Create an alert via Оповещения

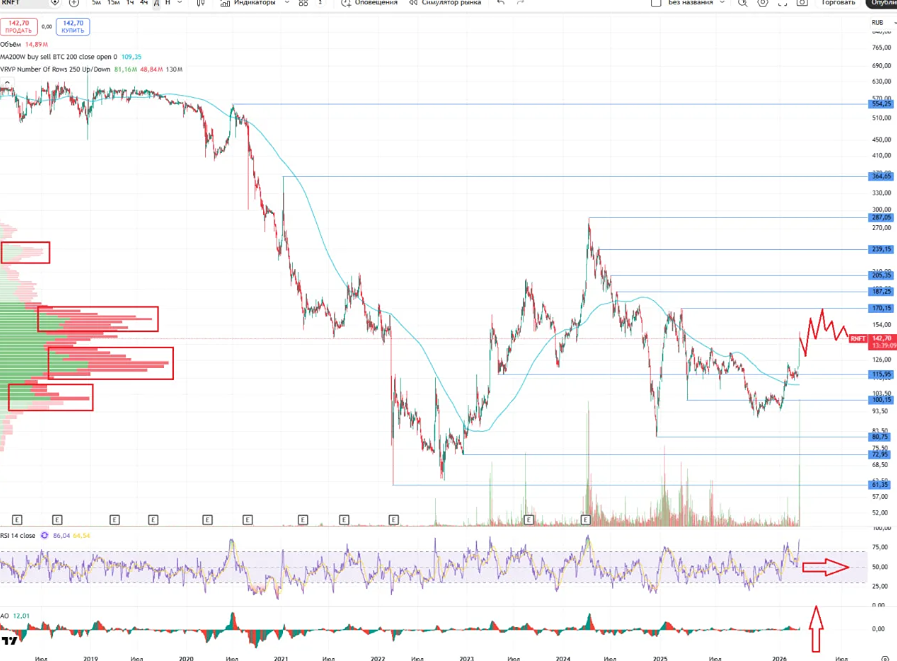(x=370, y=2)
